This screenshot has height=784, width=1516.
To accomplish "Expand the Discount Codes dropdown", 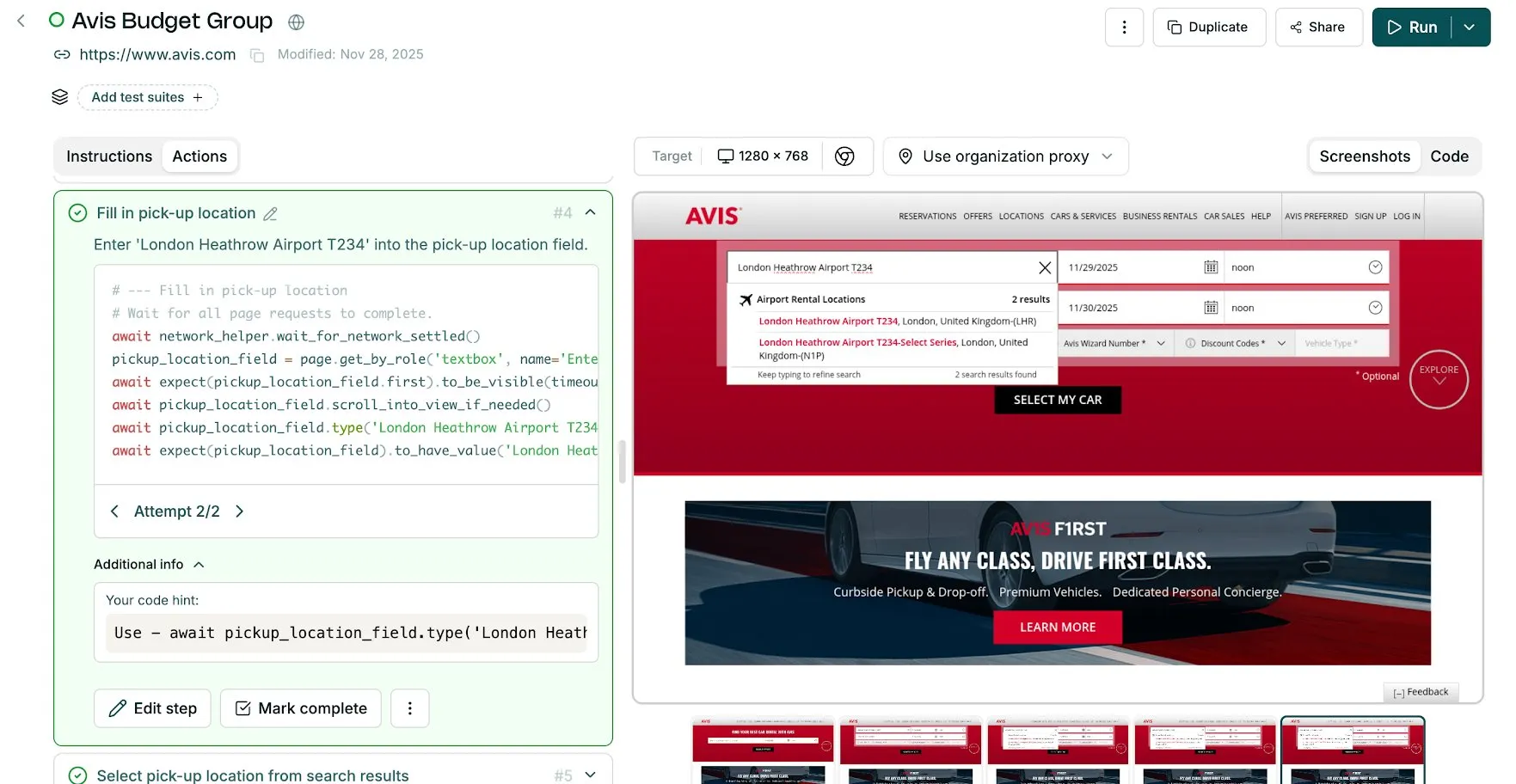I will pyautogui.click(x=1235, y=343).
